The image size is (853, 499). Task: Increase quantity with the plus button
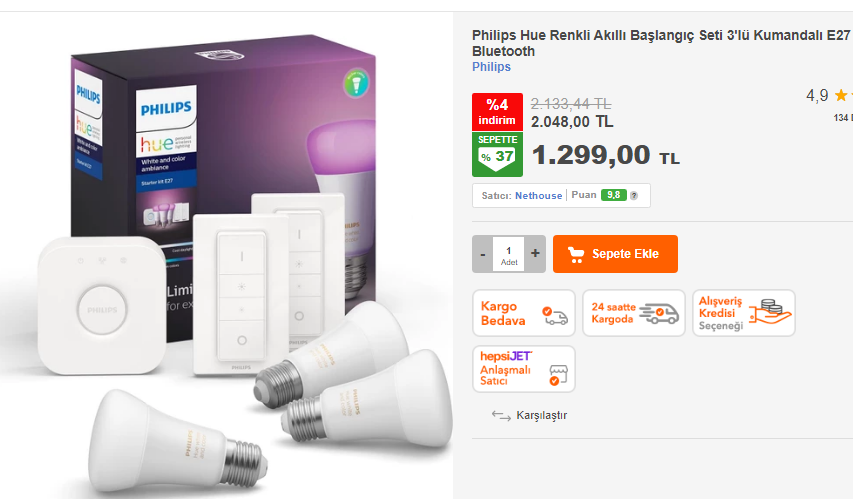point(535,254)
